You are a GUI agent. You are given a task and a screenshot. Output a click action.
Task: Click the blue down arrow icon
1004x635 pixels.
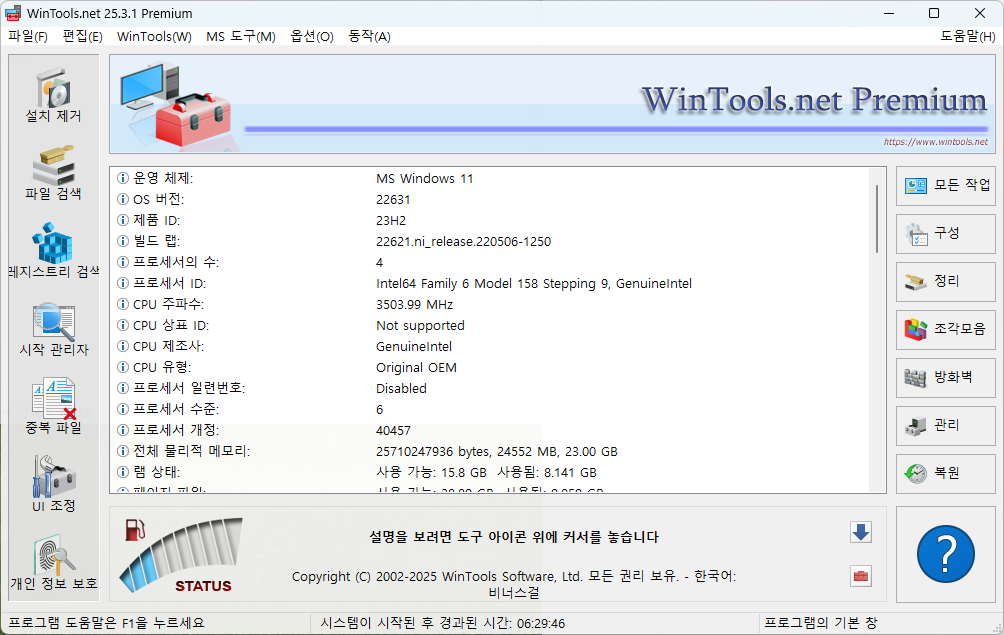click(861, 532)
